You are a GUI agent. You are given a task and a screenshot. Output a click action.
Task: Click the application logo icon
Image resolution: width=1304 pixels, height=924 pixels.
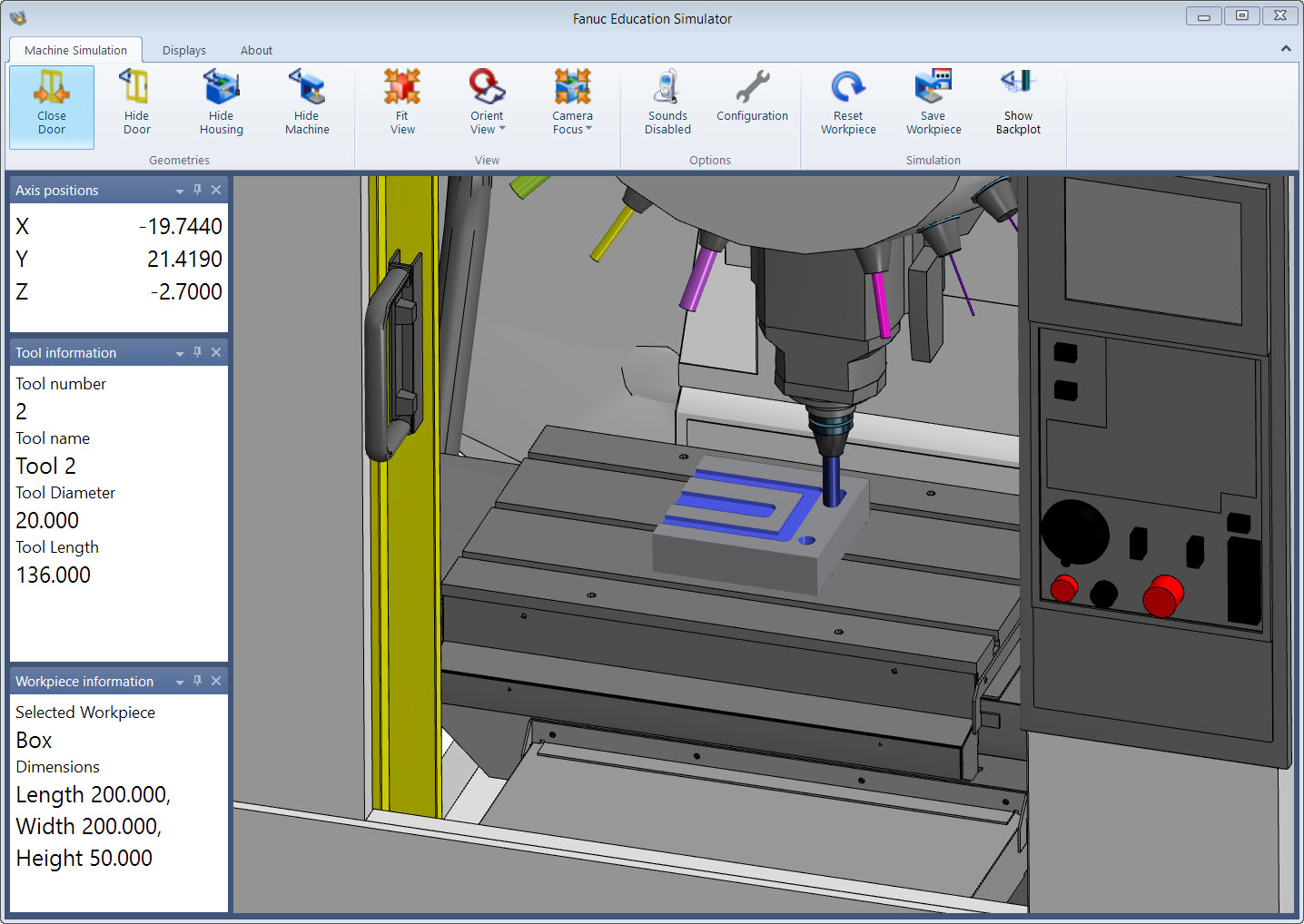click(18, 15)
